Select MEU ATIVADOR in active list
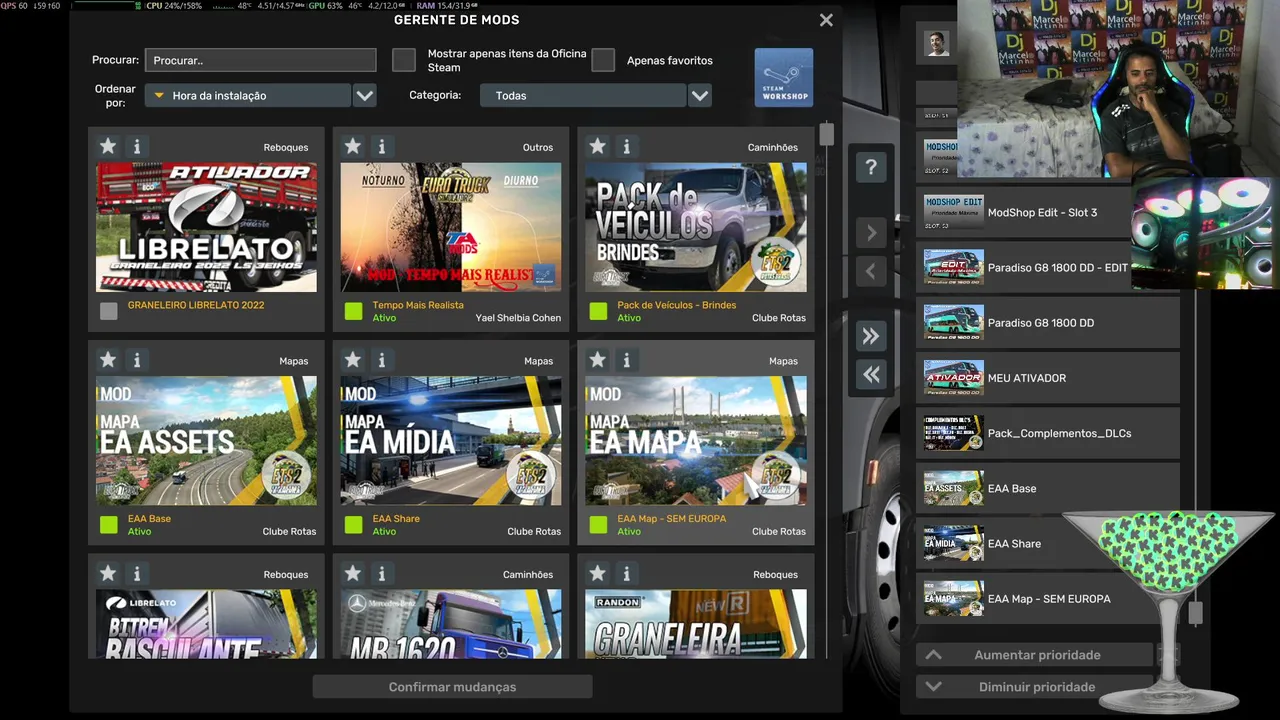This screenshot has height=720, width=1280. point(1047,377)
